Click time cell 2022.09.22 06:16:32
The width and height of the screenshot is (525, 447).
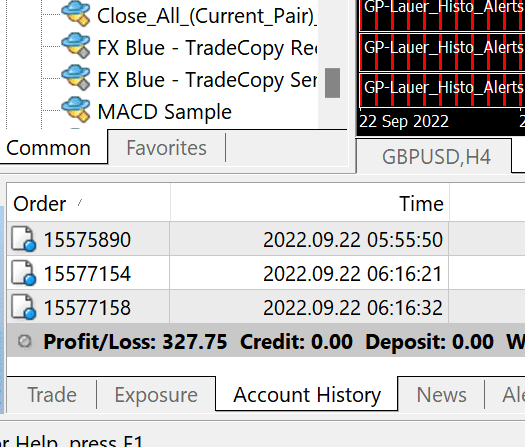[x=353, y=307]
